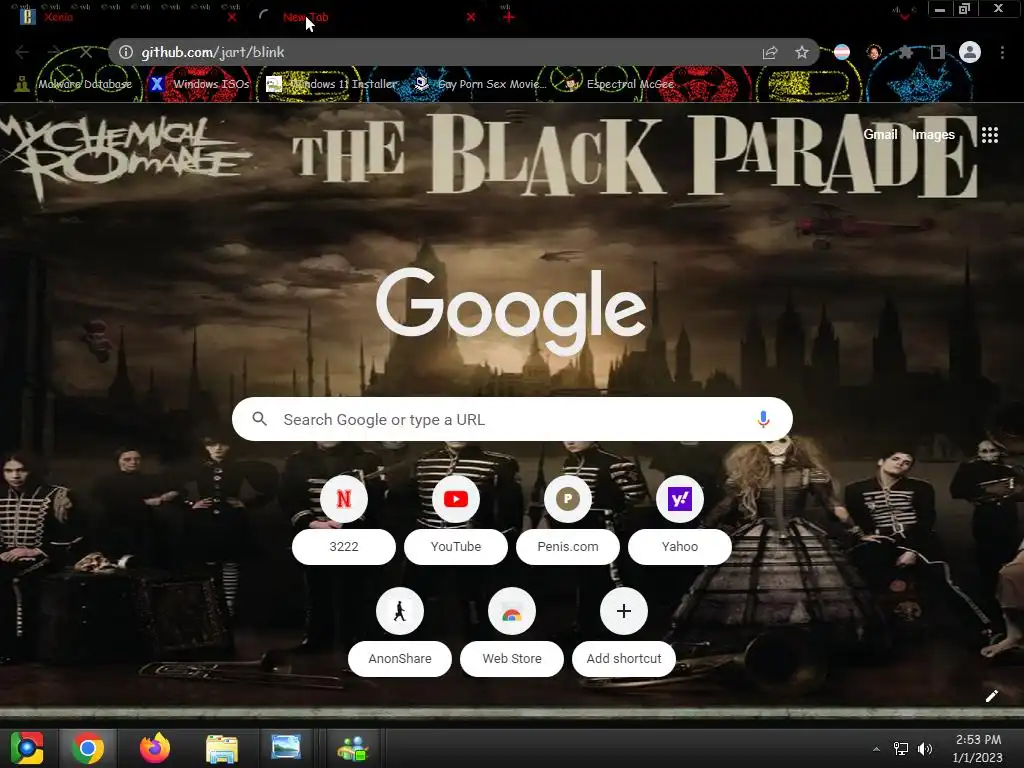
Task: Open the Yahoo shortcut
Action: [680, 520]
